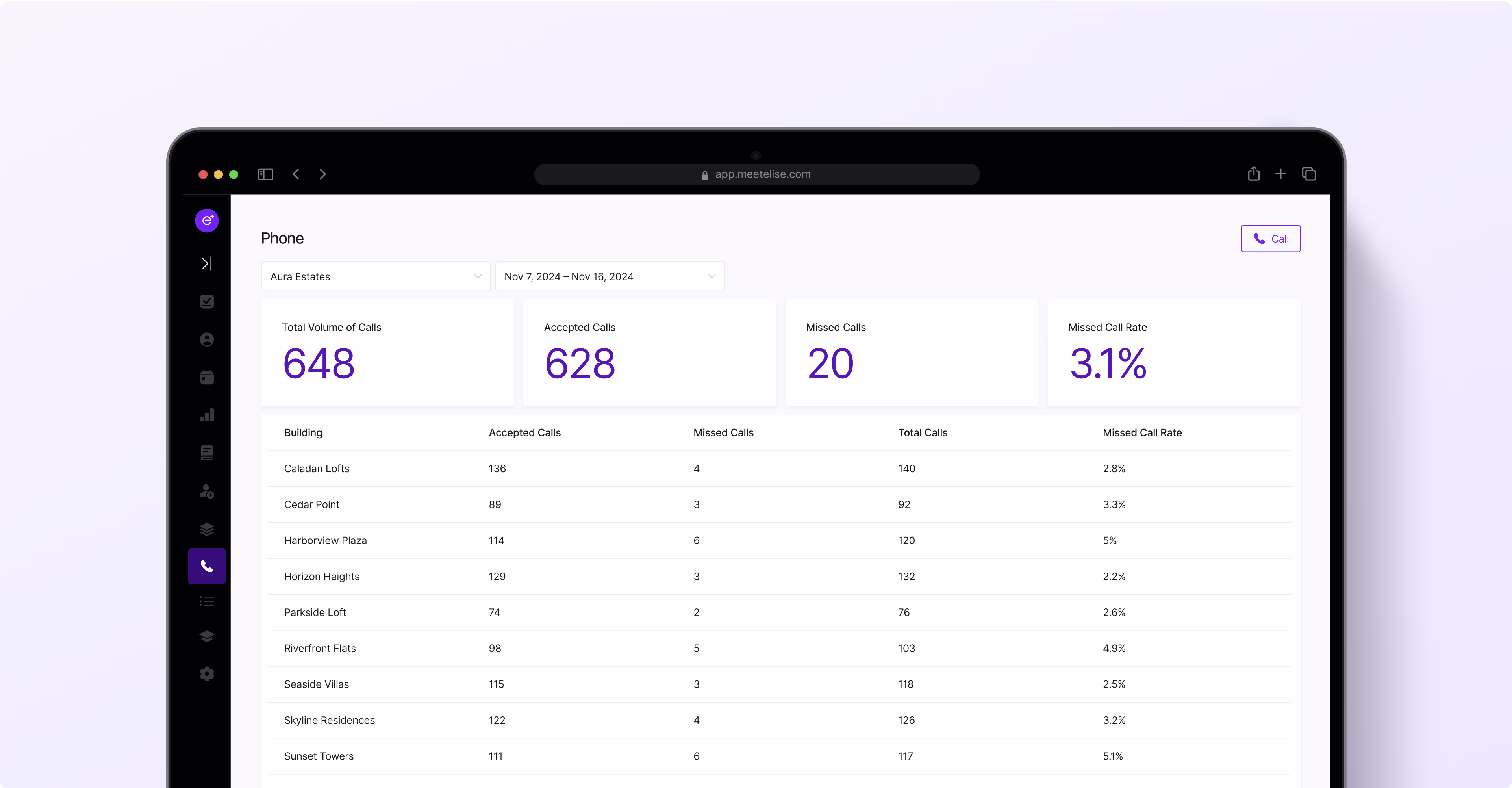
Task: Open the bar chart analytics icon
Action: (207, 415)
